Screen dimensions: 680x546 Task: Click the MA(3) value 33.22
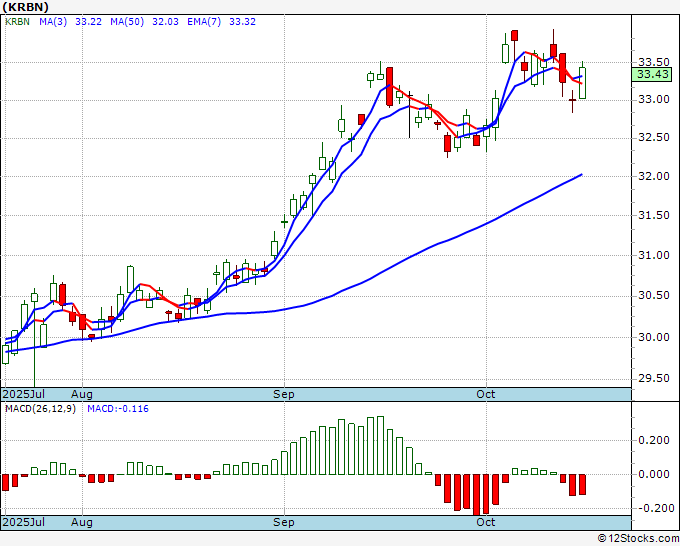(88, 22)
